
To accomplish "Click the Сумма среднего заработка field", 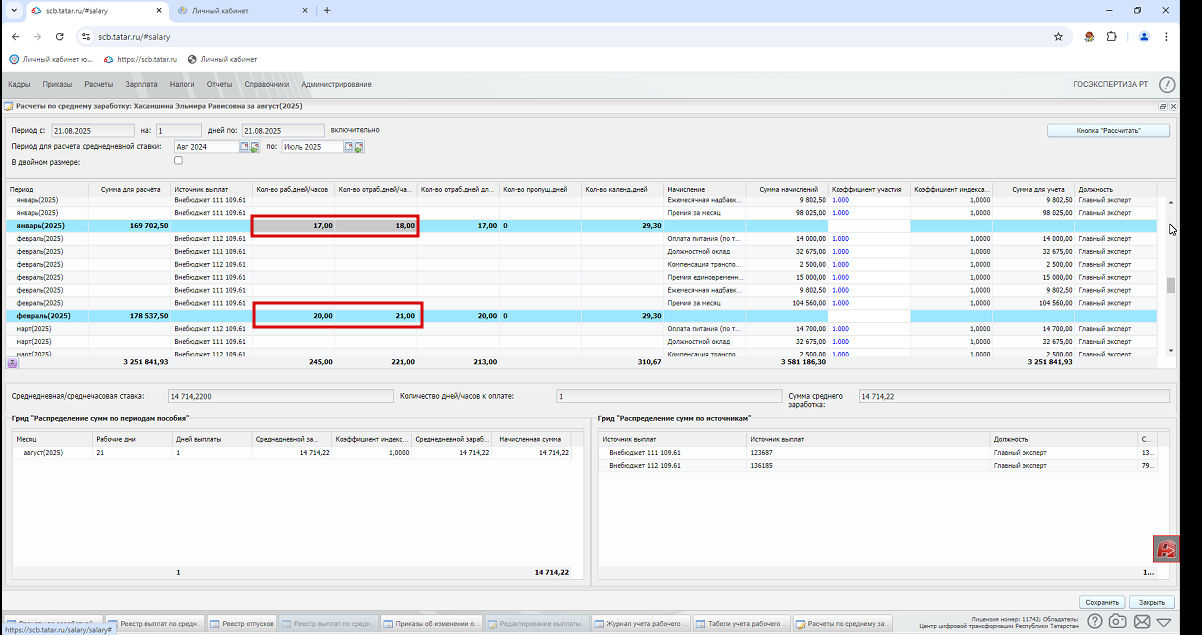I will coord(1013,397).
